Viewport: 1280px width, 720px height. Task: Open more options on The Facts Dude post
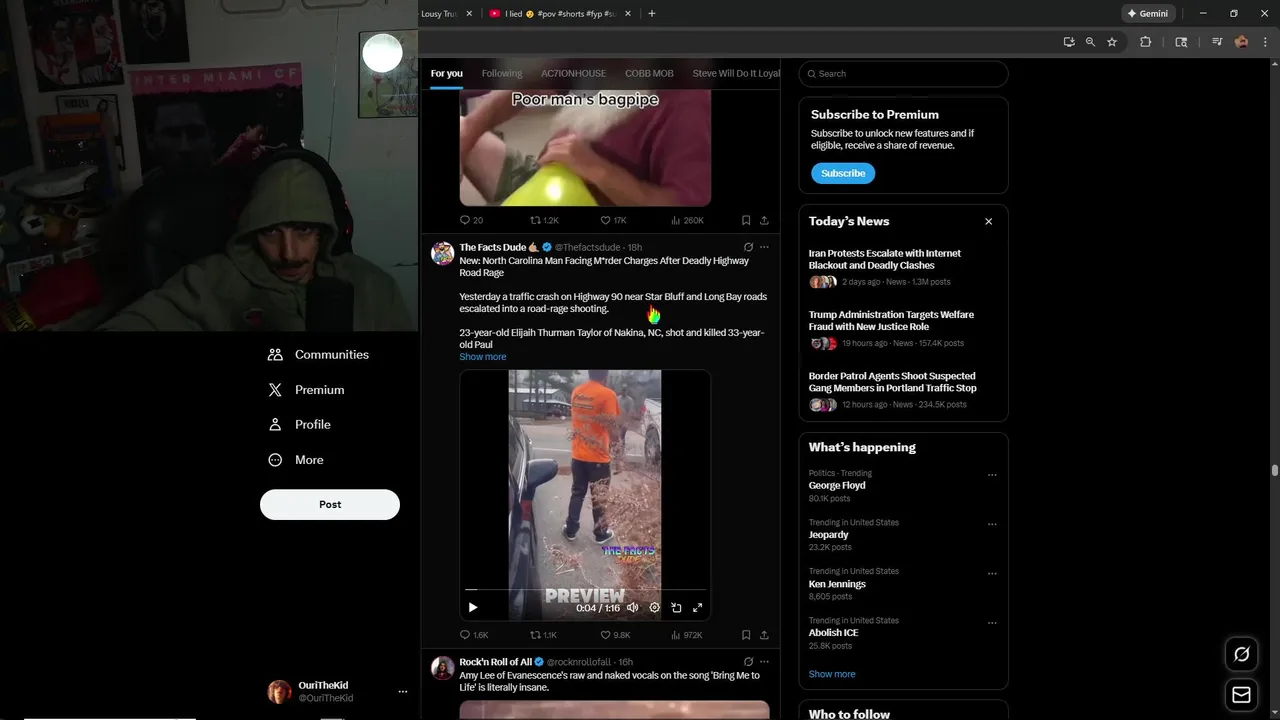click(764, 247)
